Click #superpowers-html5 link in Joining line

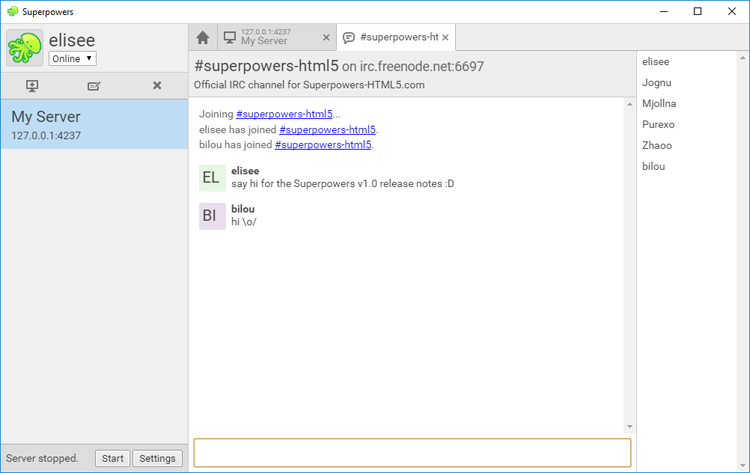point(284,114)
